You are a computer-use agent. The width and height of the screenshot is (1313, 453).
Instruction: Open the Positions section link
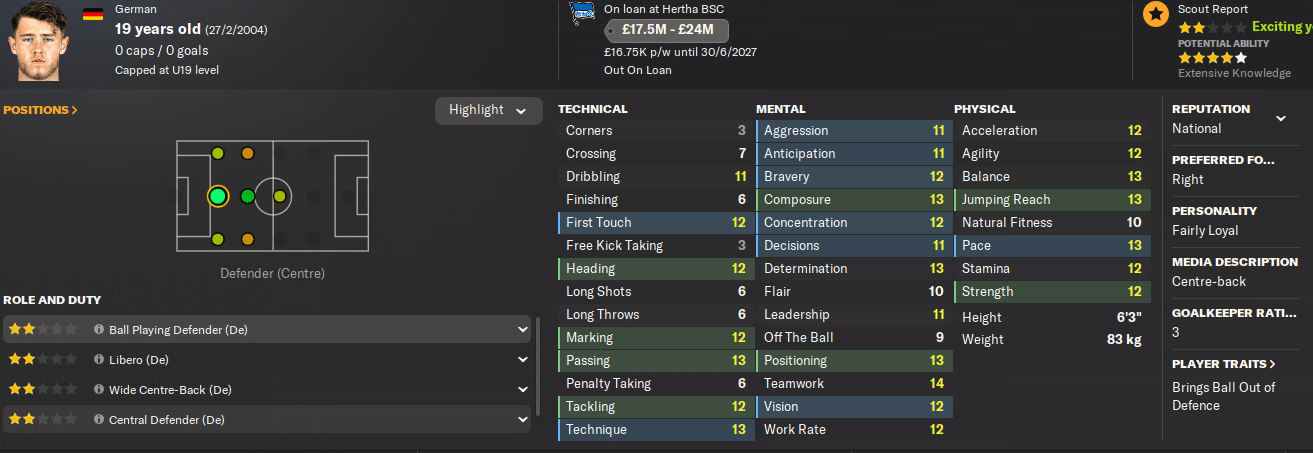(41, 110)
